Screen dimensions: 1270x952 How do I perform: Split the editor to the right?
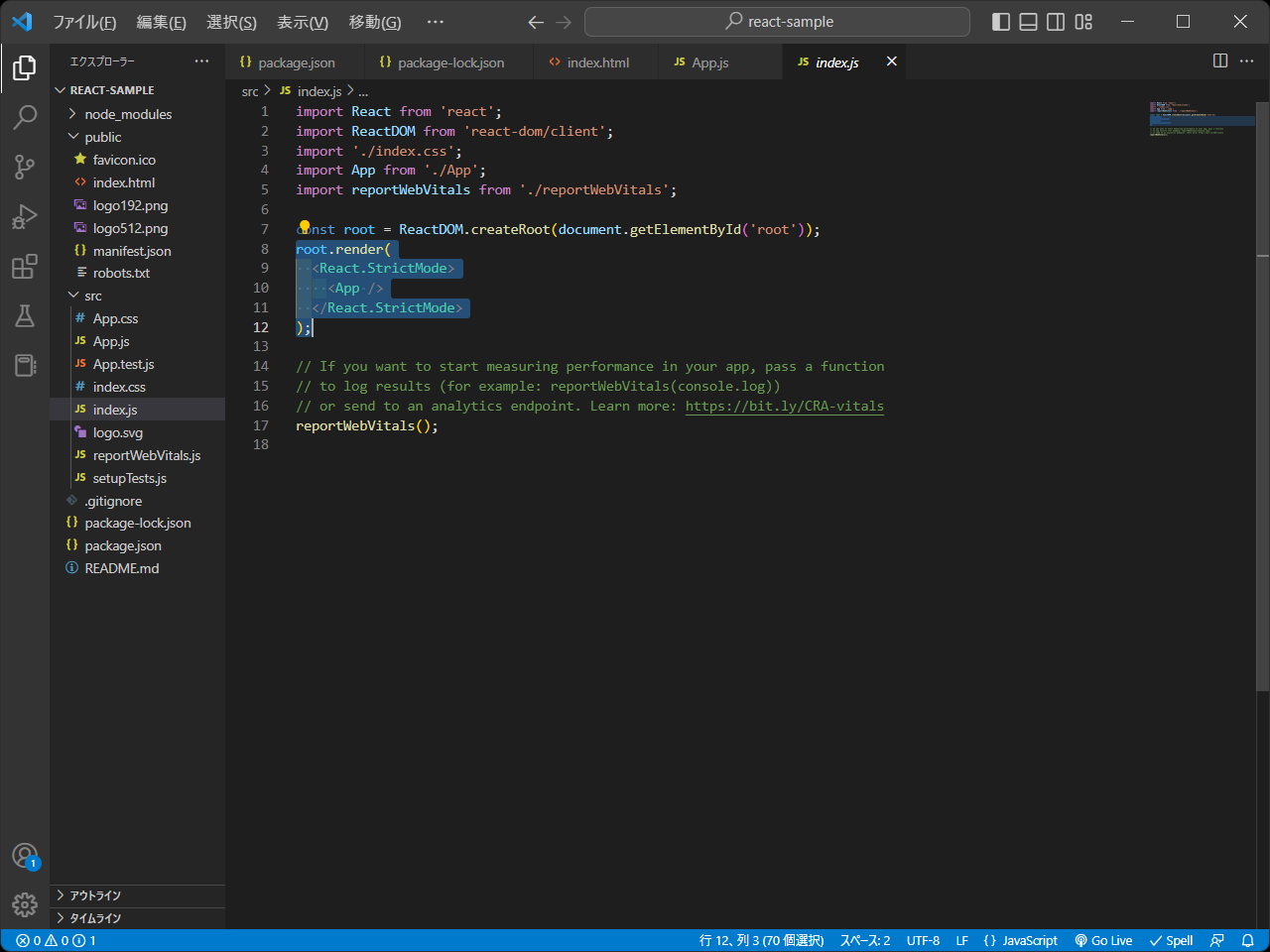(x=1220, y=61)
